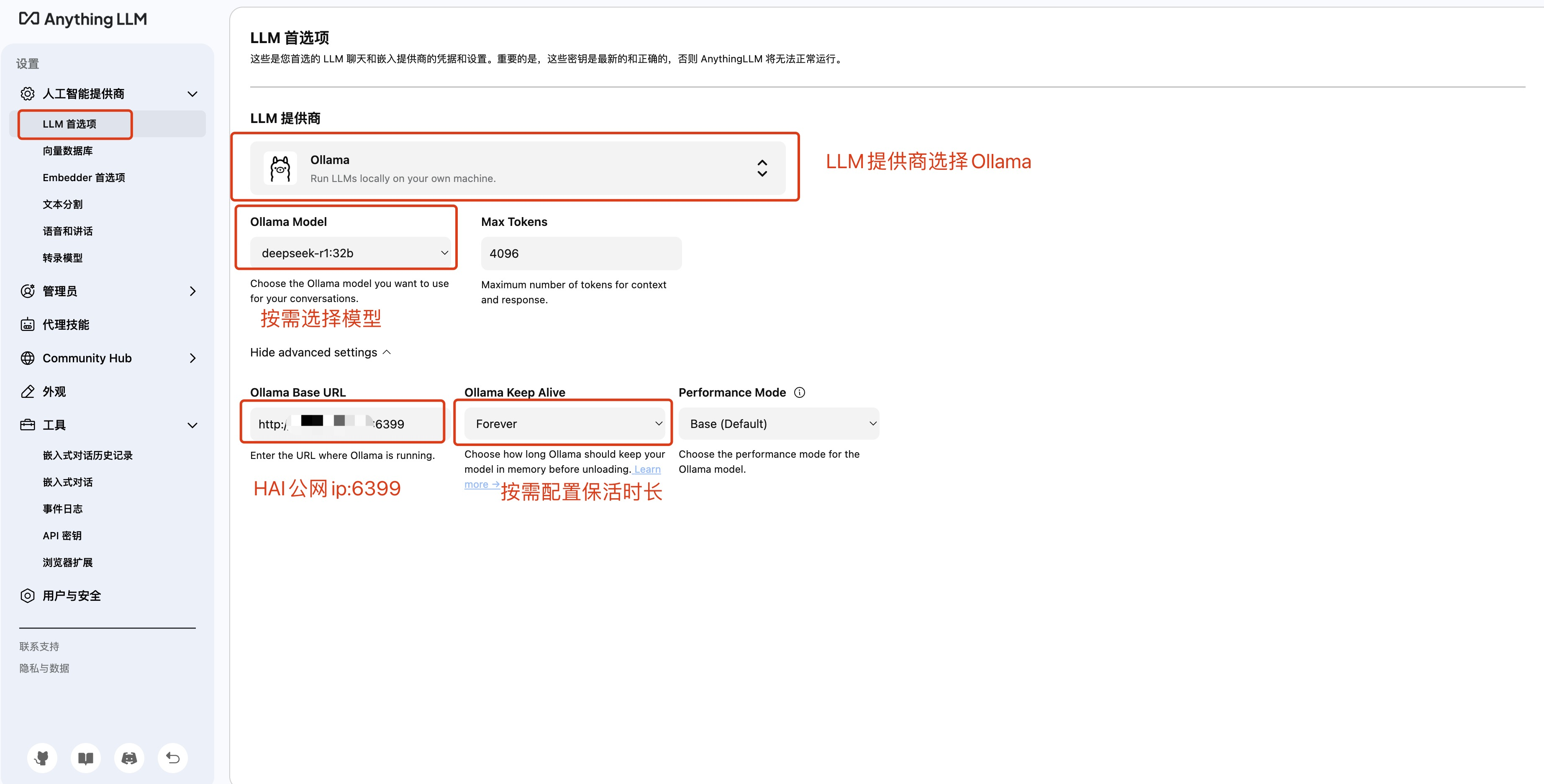Screen dimensions: 1544x784
Task: Click the AnythingLLM logo
Action: [x=83, y=19]
